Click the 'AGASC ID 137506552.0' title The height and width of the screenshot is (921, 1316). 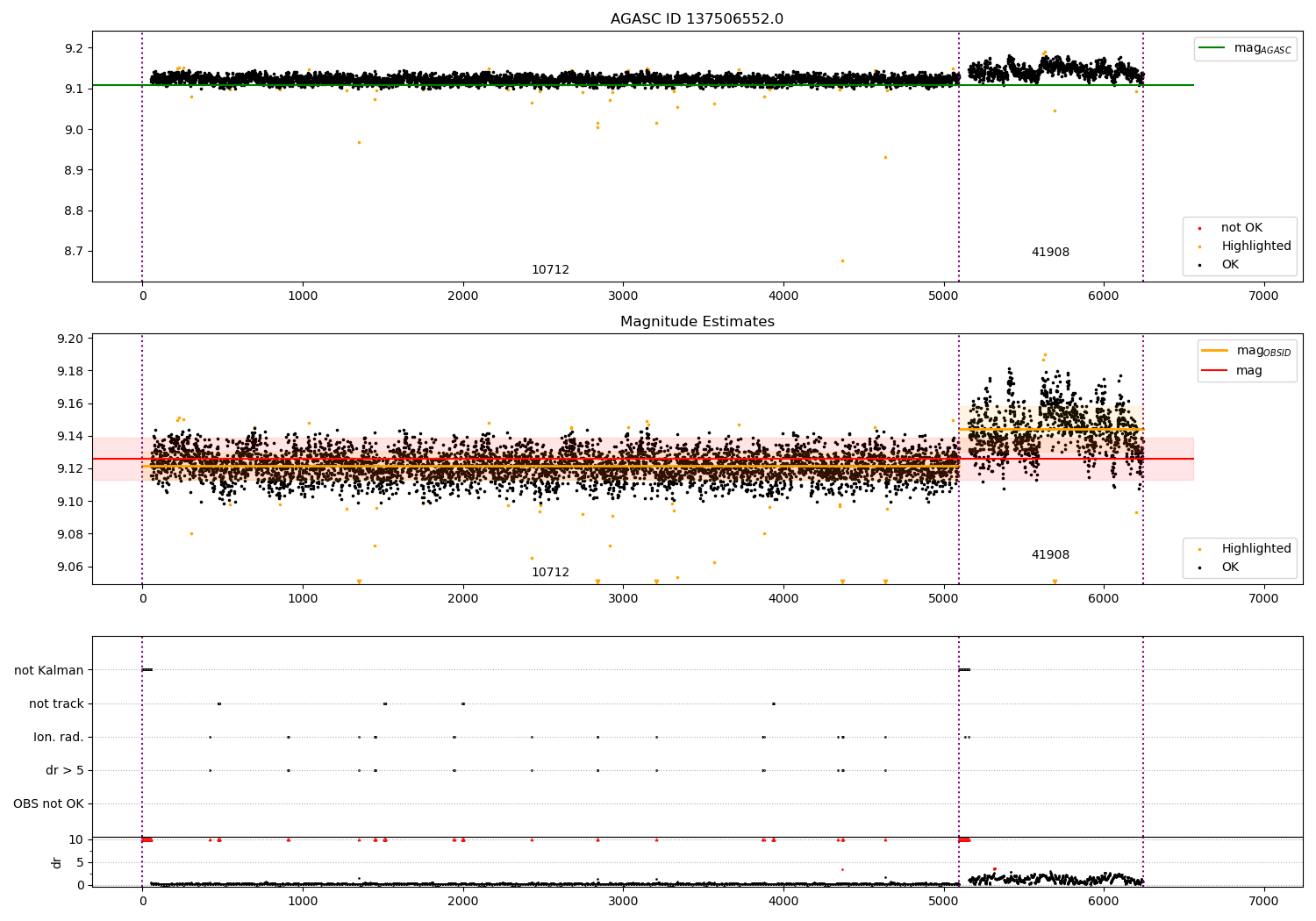point(697,19)
